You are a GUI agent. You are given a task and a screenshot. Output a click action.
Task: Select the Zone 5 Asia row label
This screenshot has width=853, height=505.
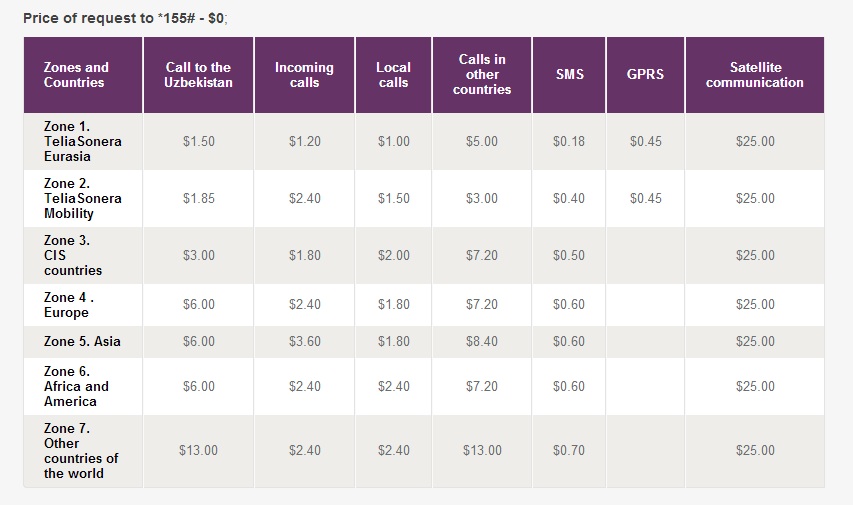pos(82,342)
